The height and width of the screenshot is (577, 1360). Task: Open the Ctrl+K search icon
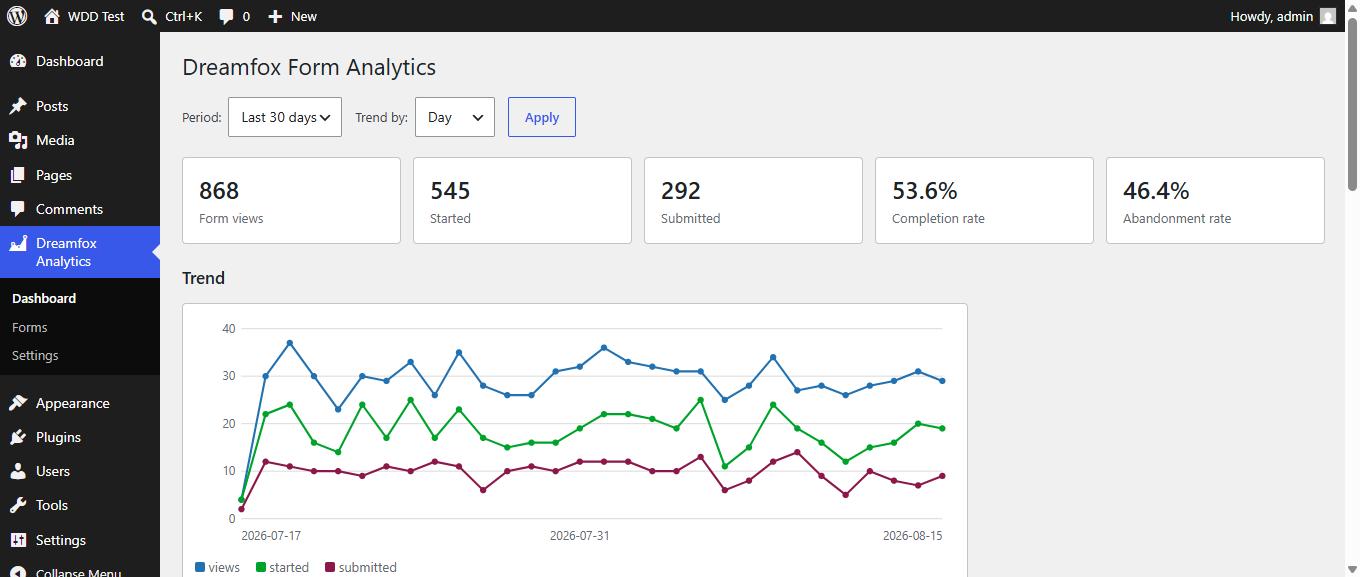pyautogui.click(x=149, y=16)
